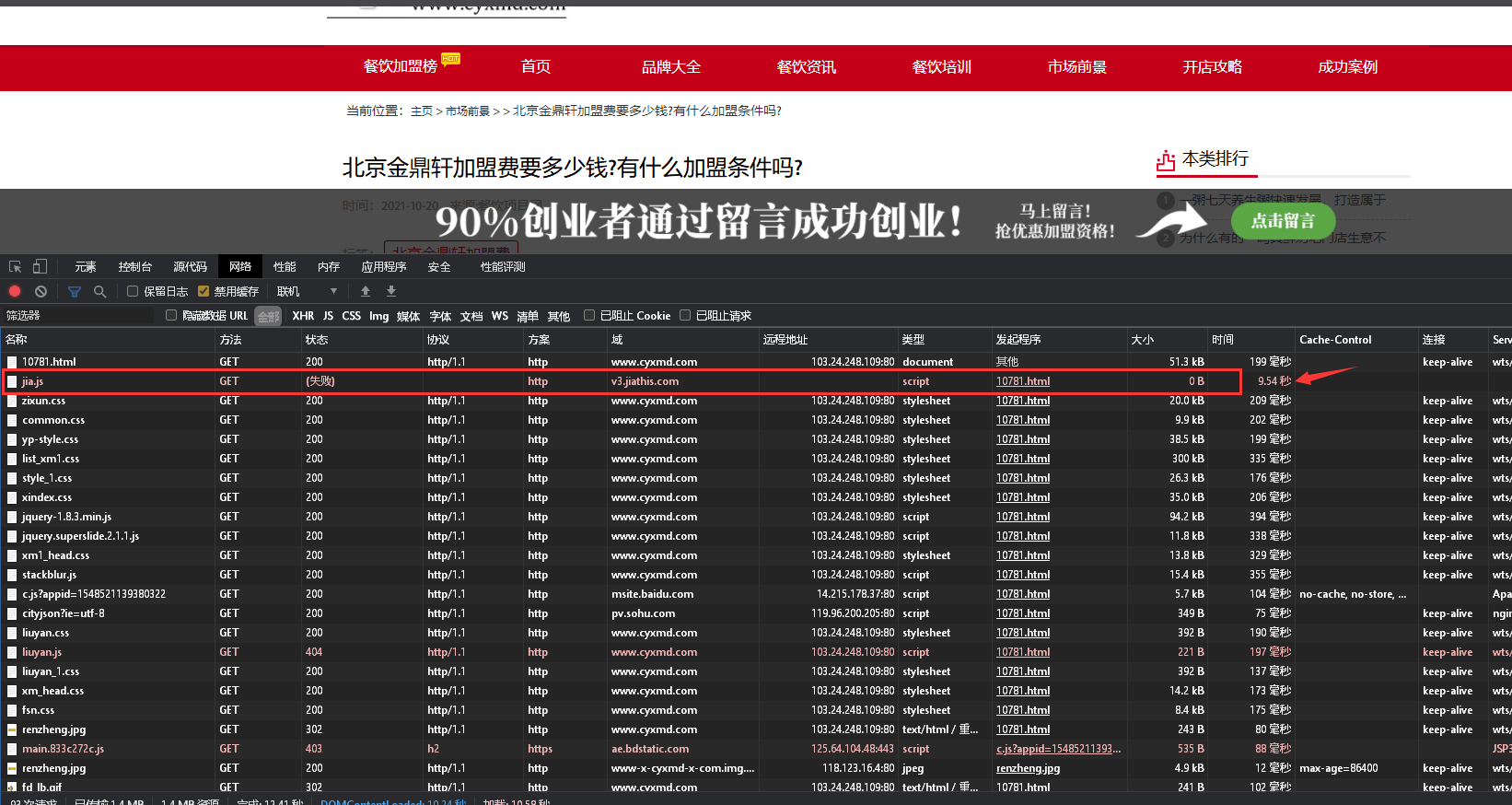Open the 开店攻略 navigation menu item
Viewport: 1512px width, 805px height.
1213,67
